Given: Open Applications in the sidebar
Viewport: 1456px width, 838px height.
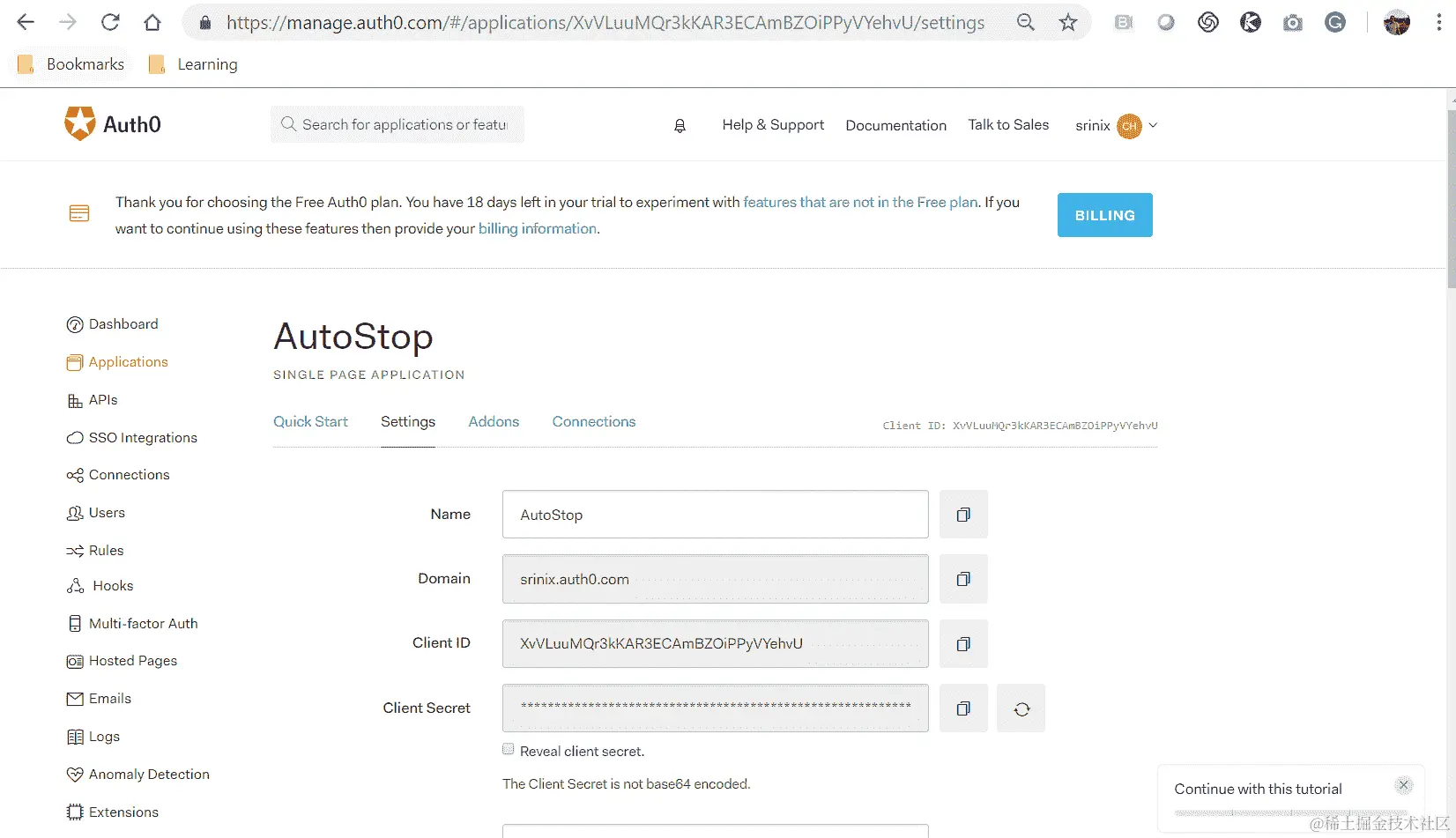Looking at the screenshot, I should [x=117, y=362].
